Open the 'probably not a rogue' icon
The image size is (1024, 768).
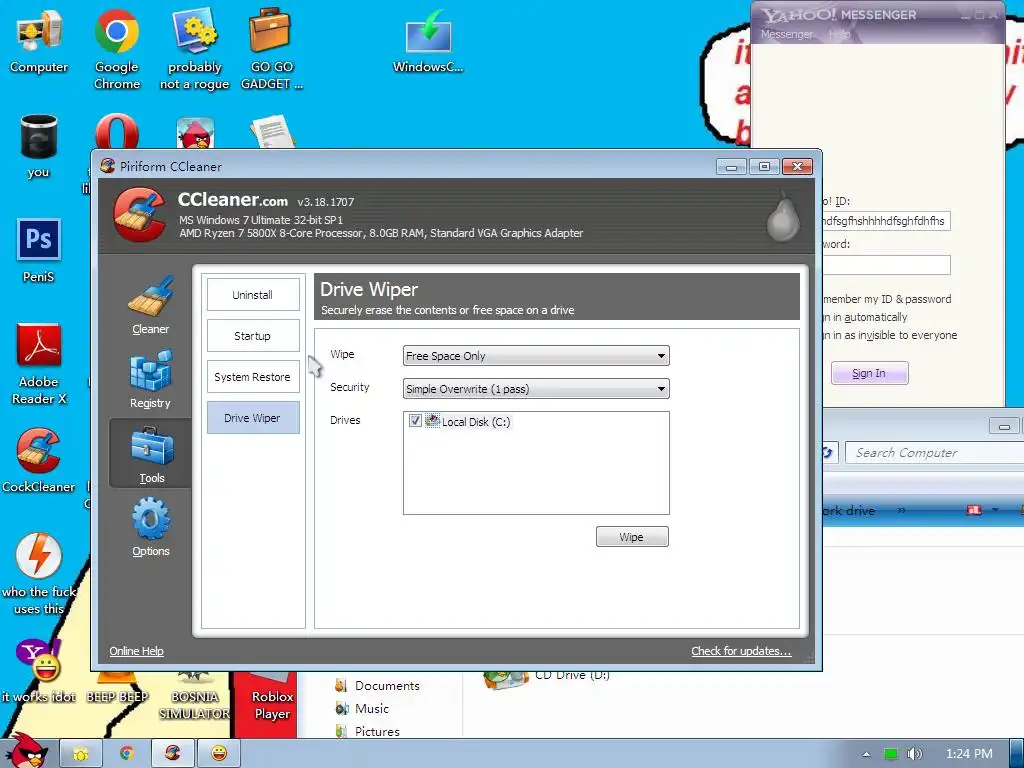coord(195,48)
